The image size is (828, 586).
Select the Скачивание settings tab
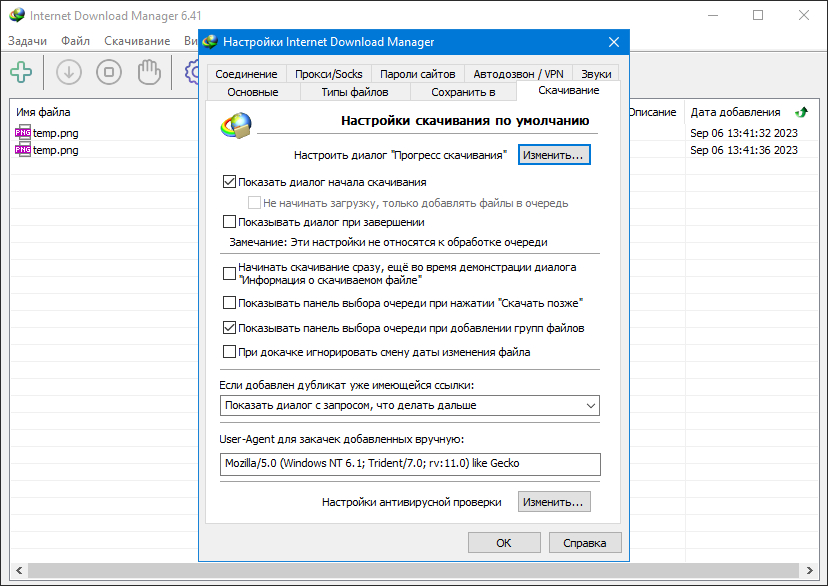tap(569, 90)
